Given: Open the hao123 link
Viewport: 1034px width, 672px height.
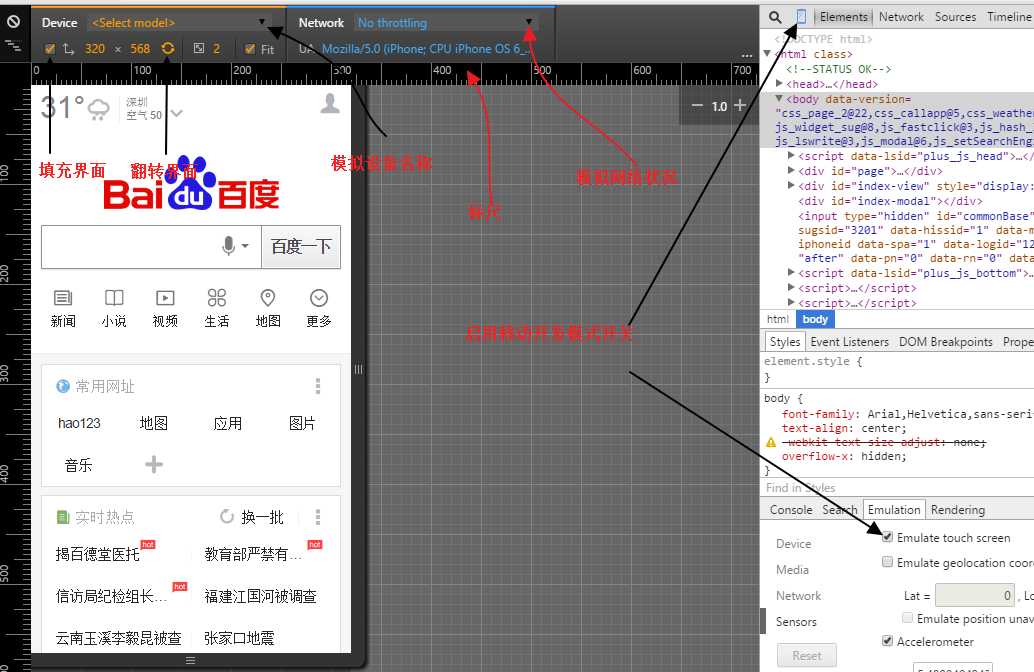Looking at the screenshot, I should [x=79, y=423].
